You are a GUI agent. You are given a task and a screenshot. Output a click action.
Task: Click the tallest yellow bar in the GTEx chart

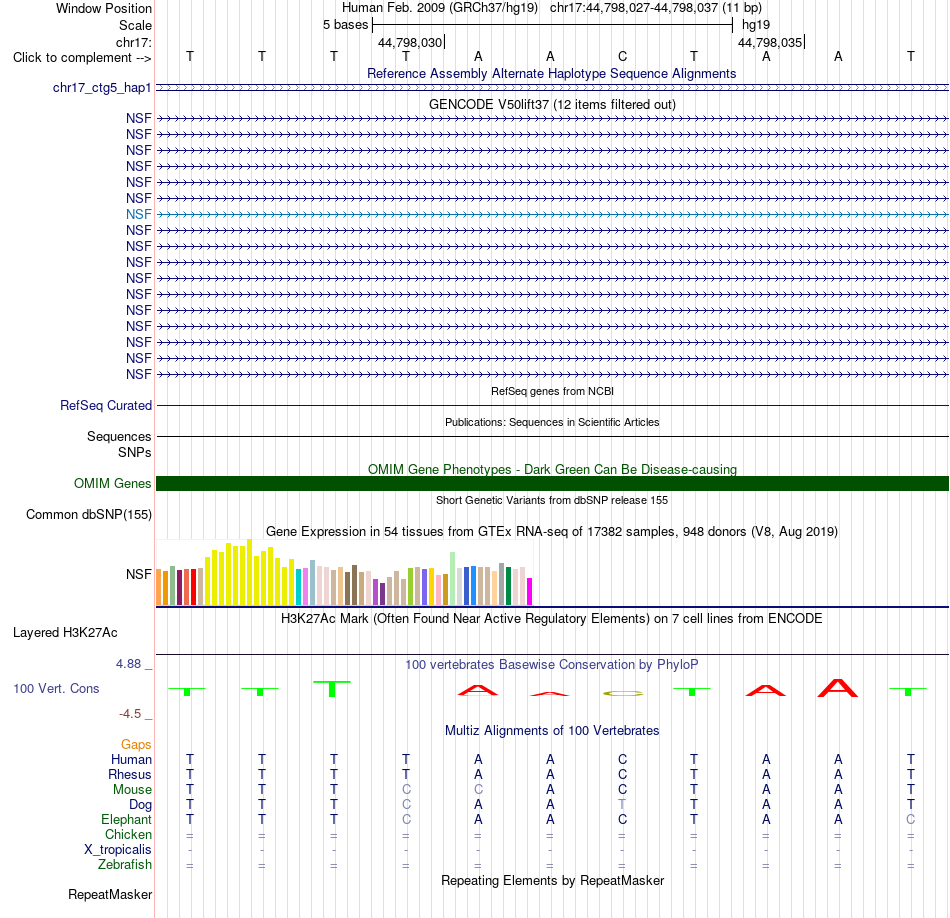[249, 572]
